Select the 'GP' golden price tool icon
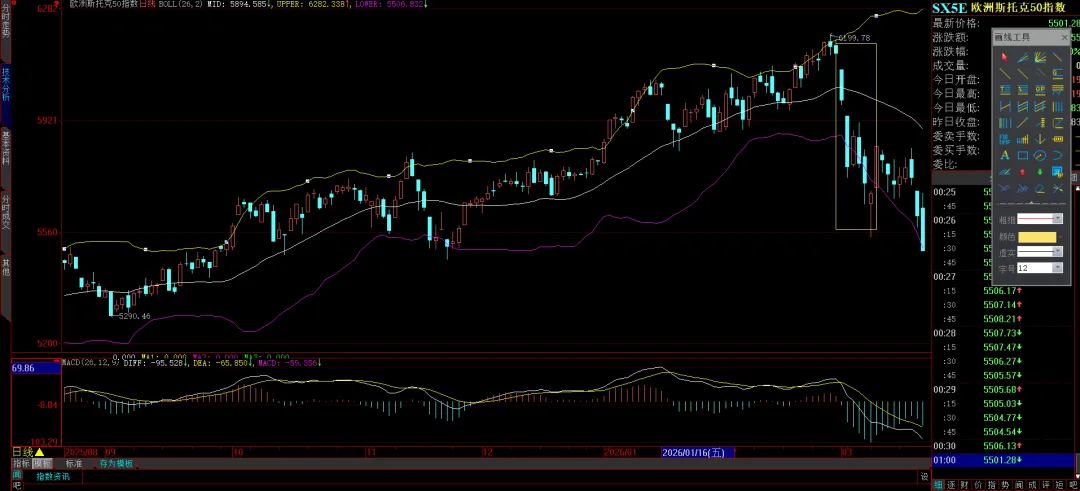 (1039, 90)
